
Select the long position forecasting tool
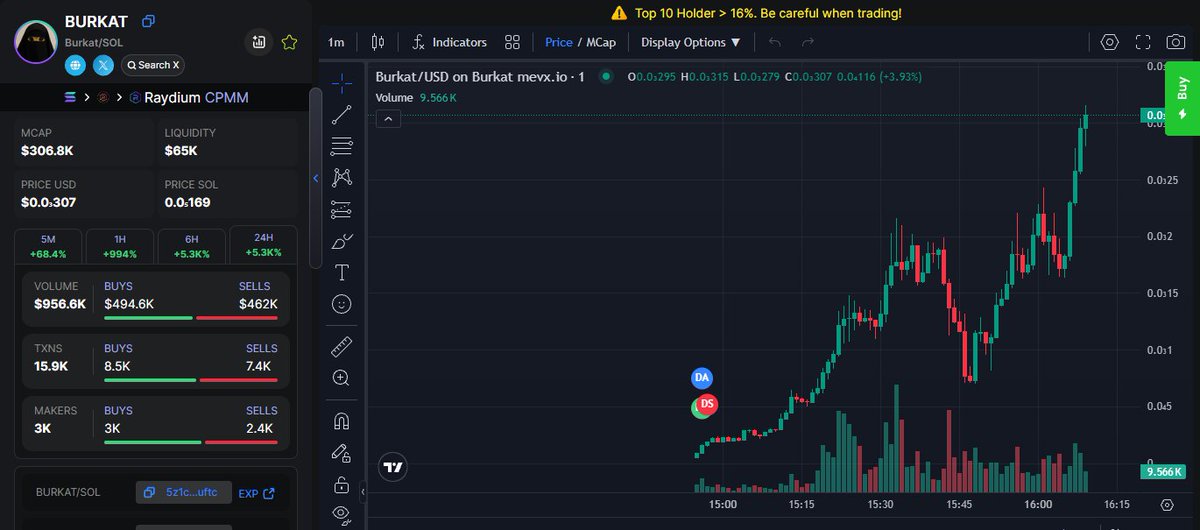[x=341, y=210]
